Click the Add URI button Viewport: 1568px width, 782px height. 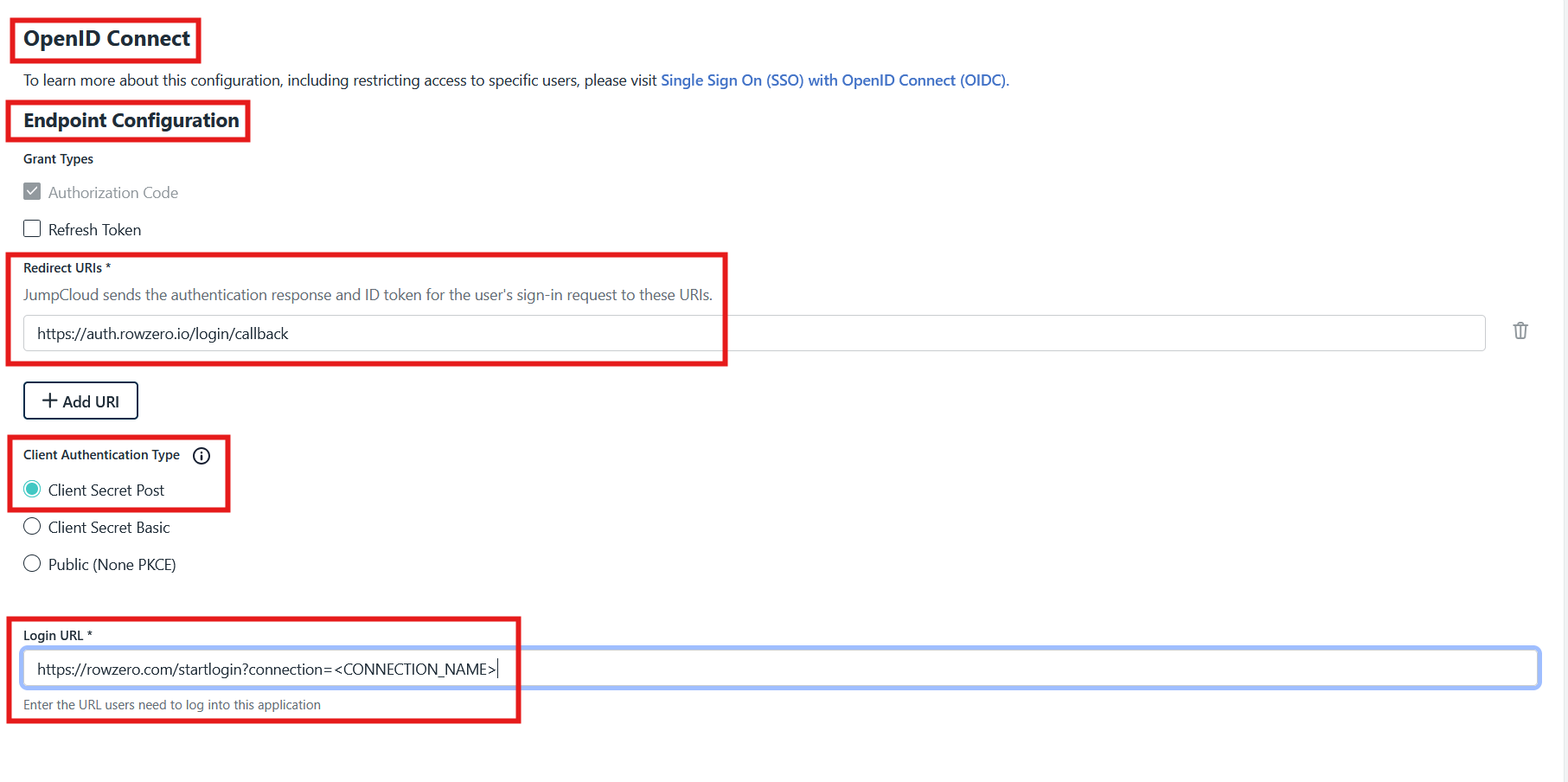(80, 400)
